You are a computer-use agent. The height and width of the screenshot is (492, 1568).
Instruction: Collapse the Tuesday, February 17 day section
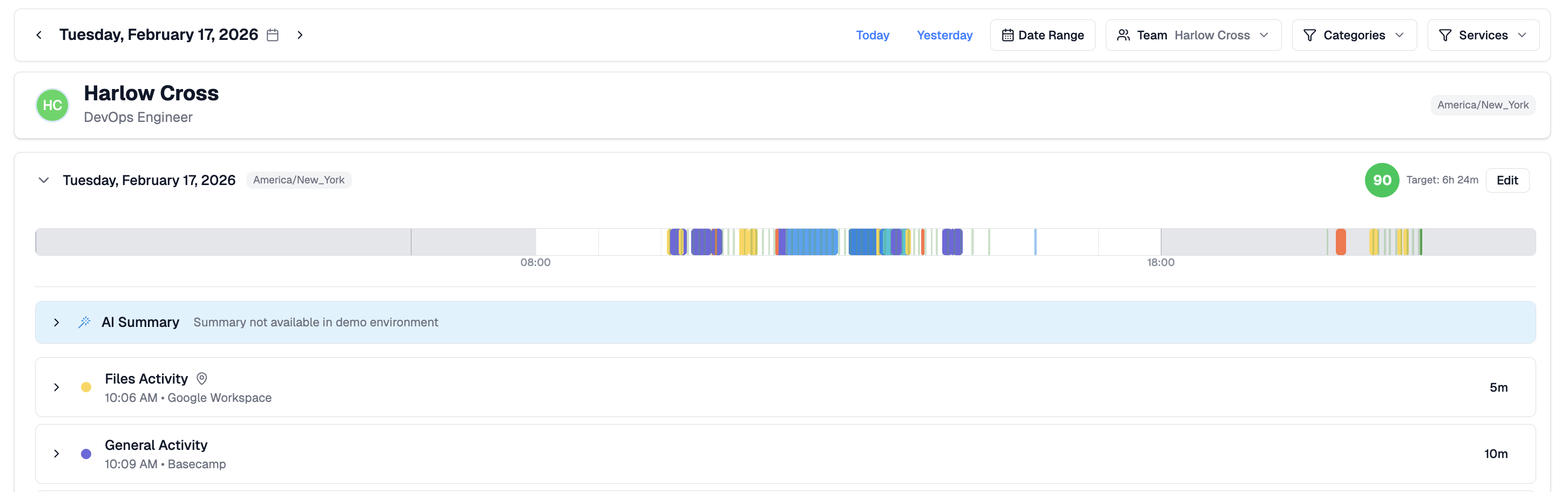click(44, 180)
